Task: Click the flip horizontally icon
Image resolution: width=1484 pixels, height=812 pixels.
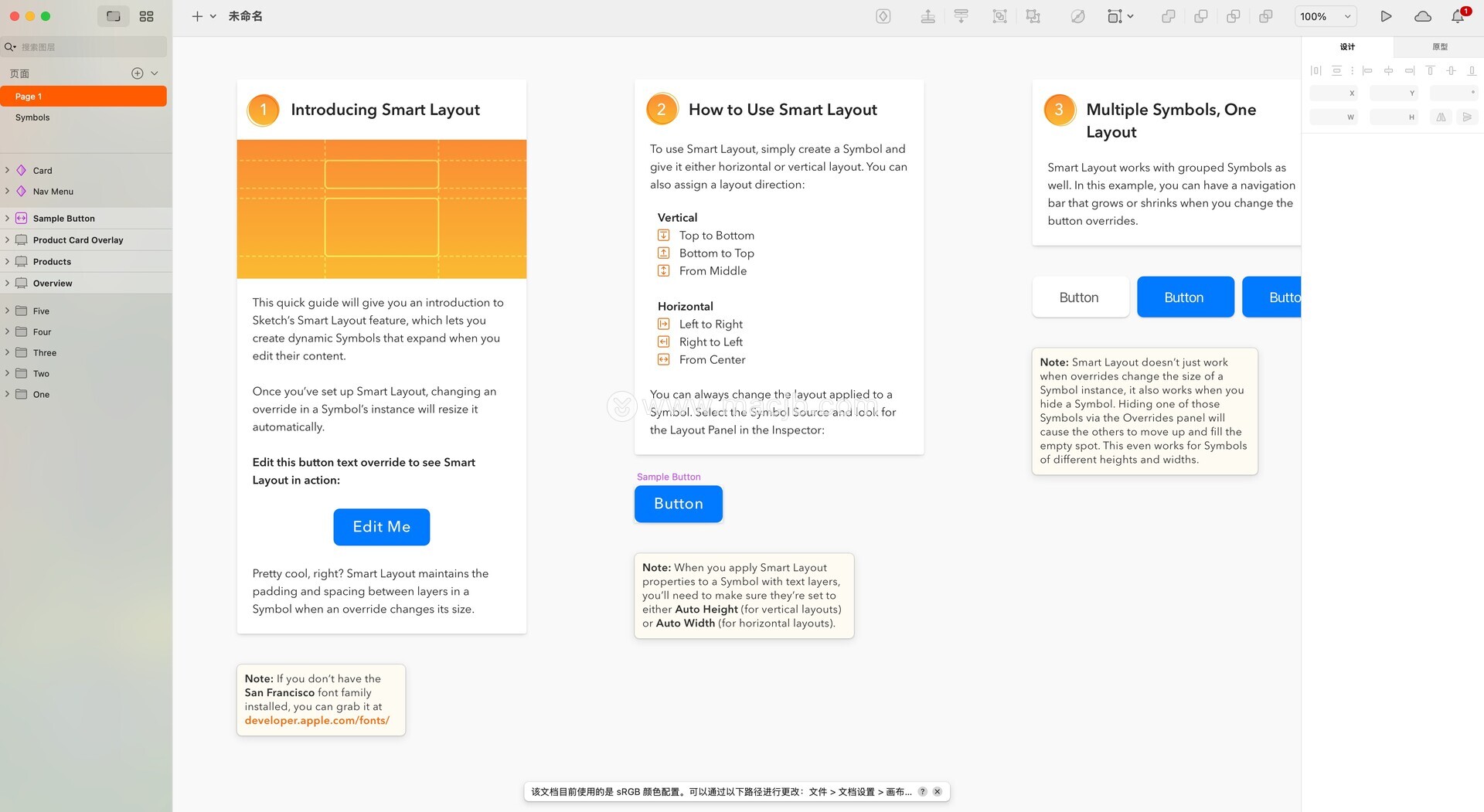Action: tap(1441, 117)
